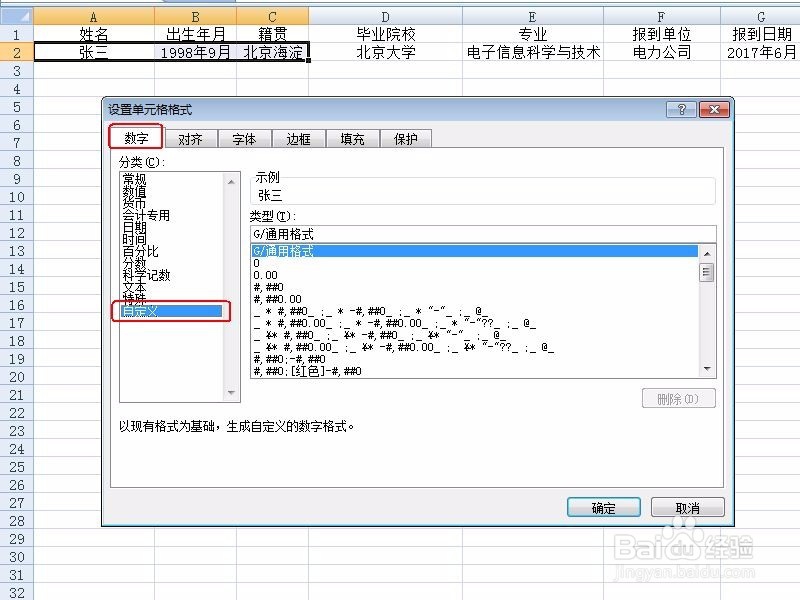The height and width of the screenshot is (600, 800).
Task: Close the 设置单元格格式 dialog with the X button
Action: pos(714,109)
